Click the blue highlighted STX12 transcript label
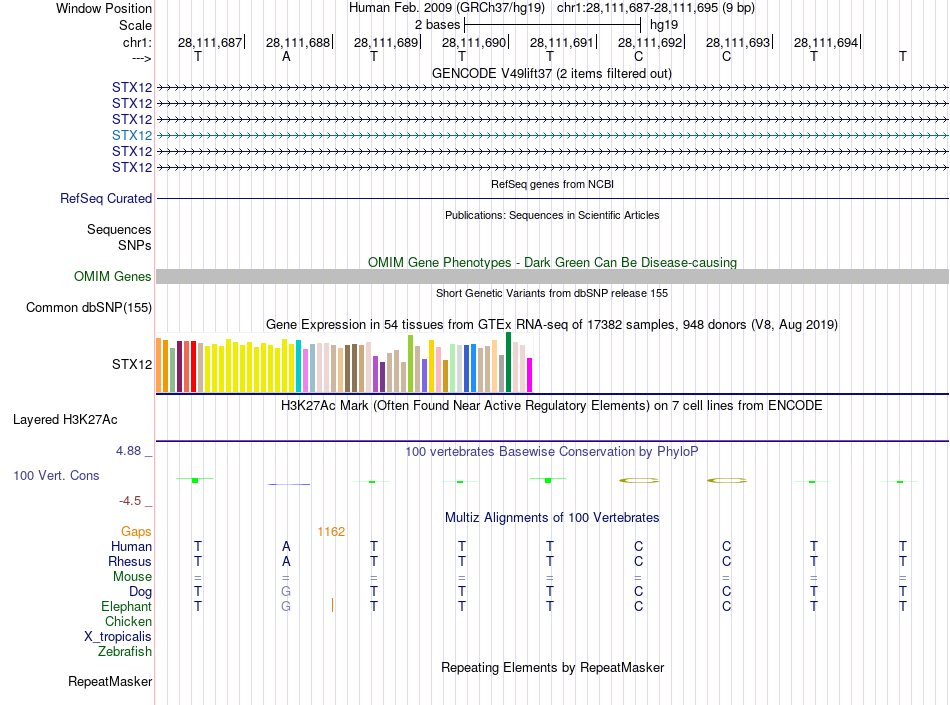The image size is (950, 705). point(132,135)
